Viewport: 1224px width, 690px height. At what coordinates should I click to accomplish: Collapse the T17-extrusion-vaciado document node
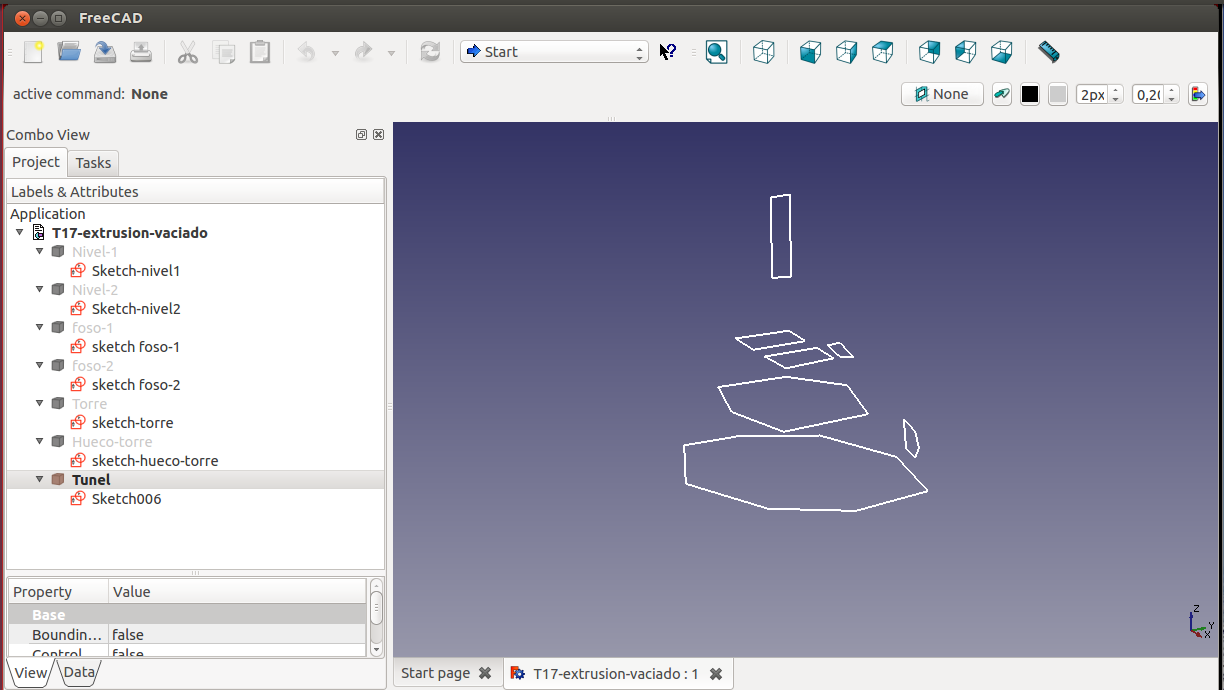[x=19, y=232]
